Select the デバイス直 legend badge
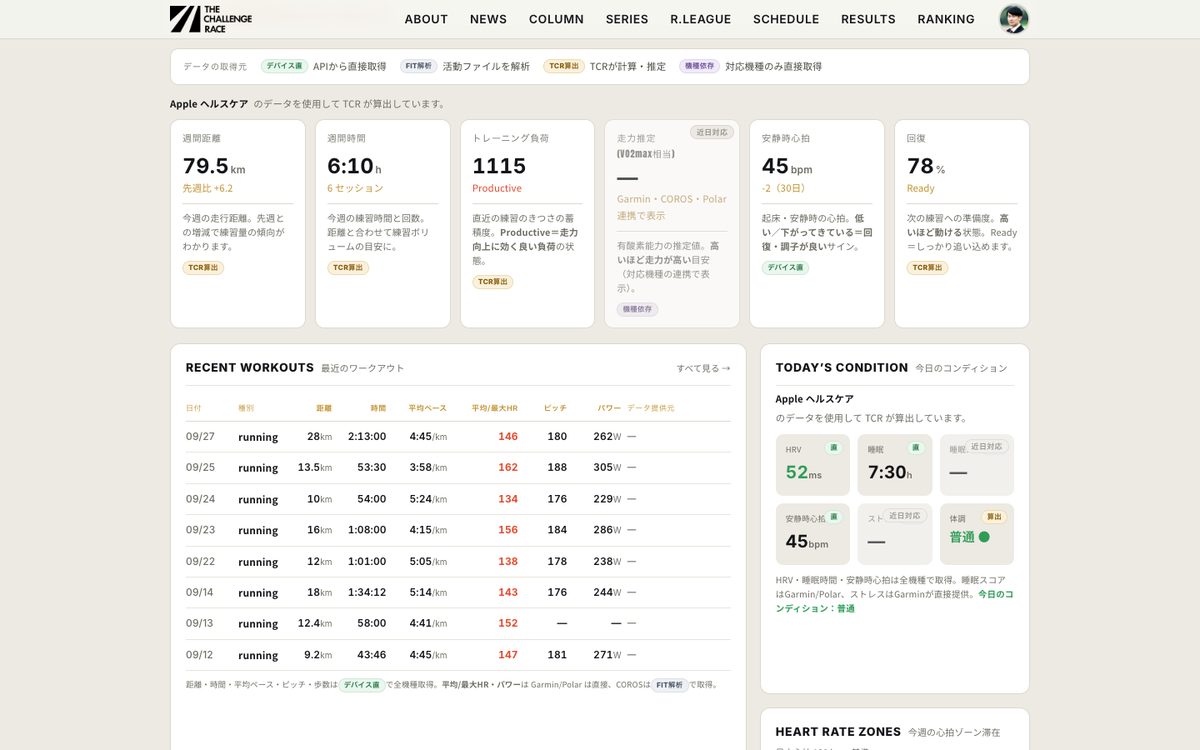This screenshot has width=1200, height=750. coord(285,66)
